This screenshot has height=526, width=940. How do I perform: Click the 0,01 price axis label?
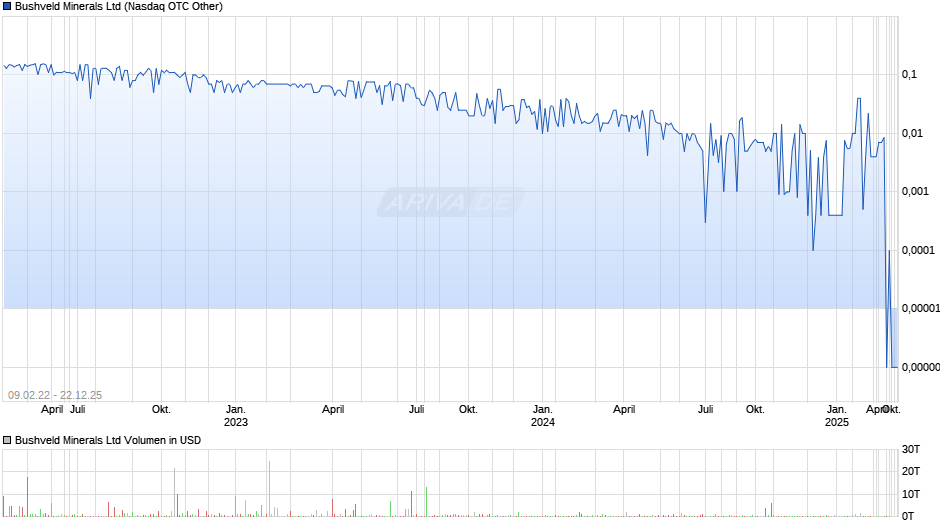click(912, 133)
